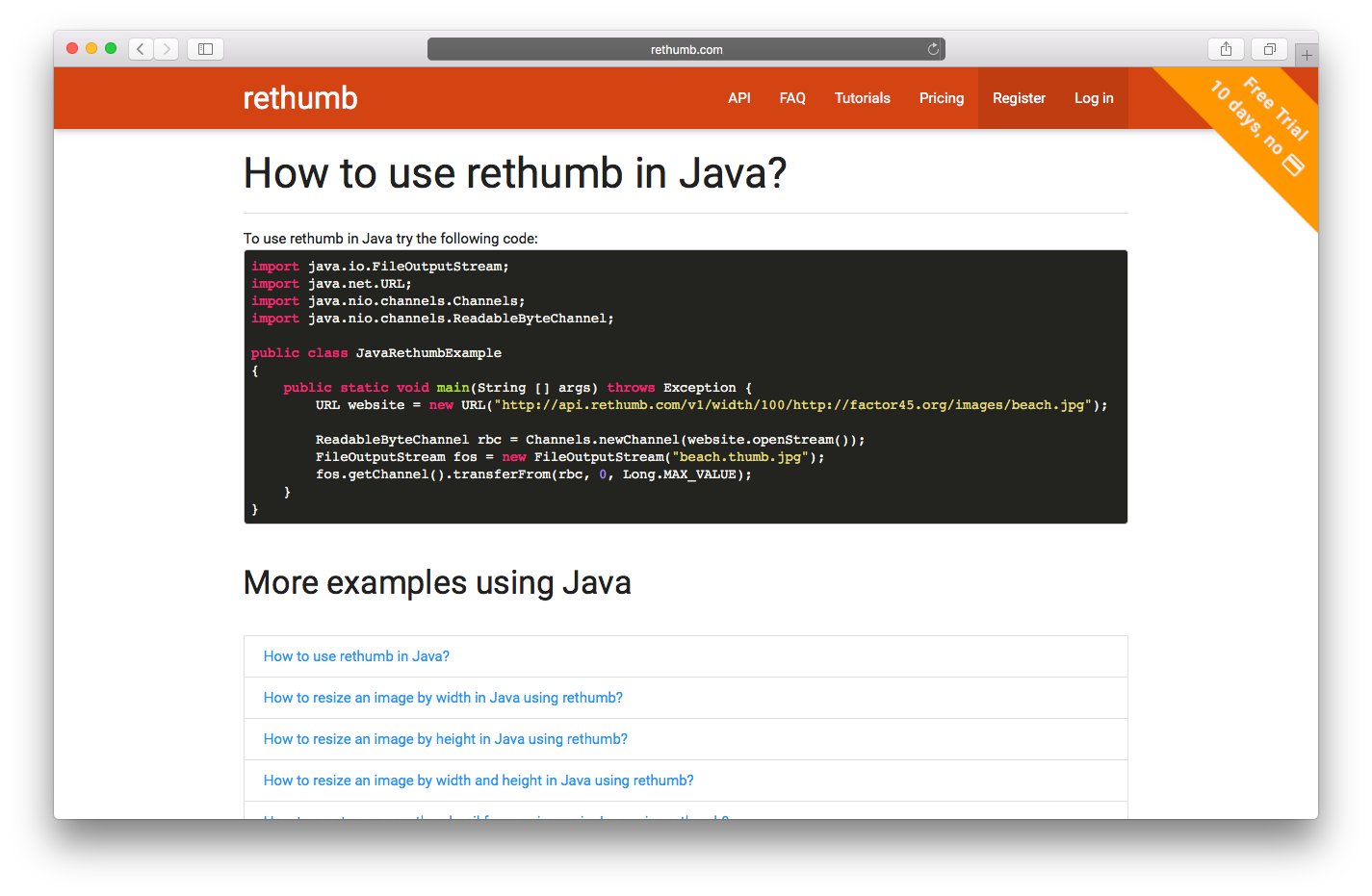Show all tabs with the tab overview icon
Image resolution: width=1372 pixels, height=896 pixels.
coord(1269,49)
